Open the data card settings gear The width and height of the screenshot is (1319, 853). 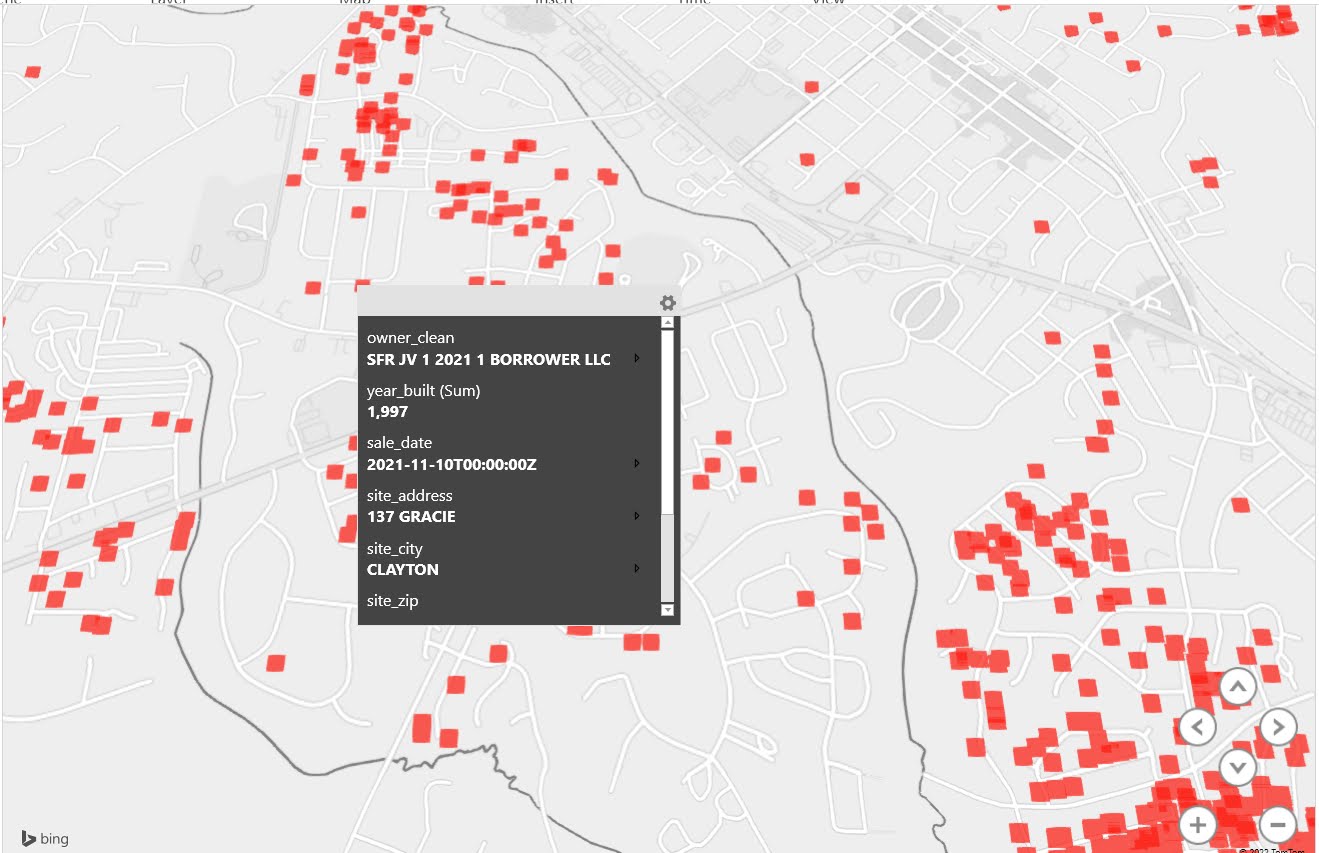click(668, 302)
